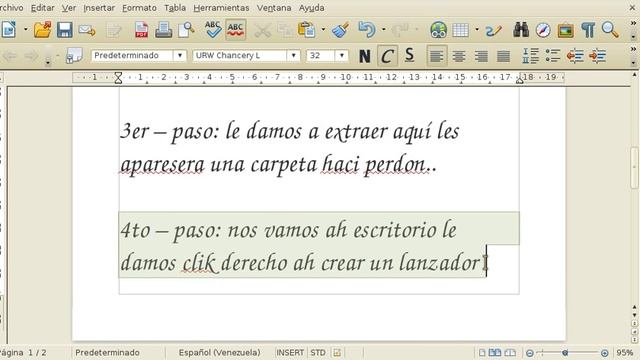Screen dimensions: 640x360
Task: Toggle bold N button
Action: (x=365, y=56)
